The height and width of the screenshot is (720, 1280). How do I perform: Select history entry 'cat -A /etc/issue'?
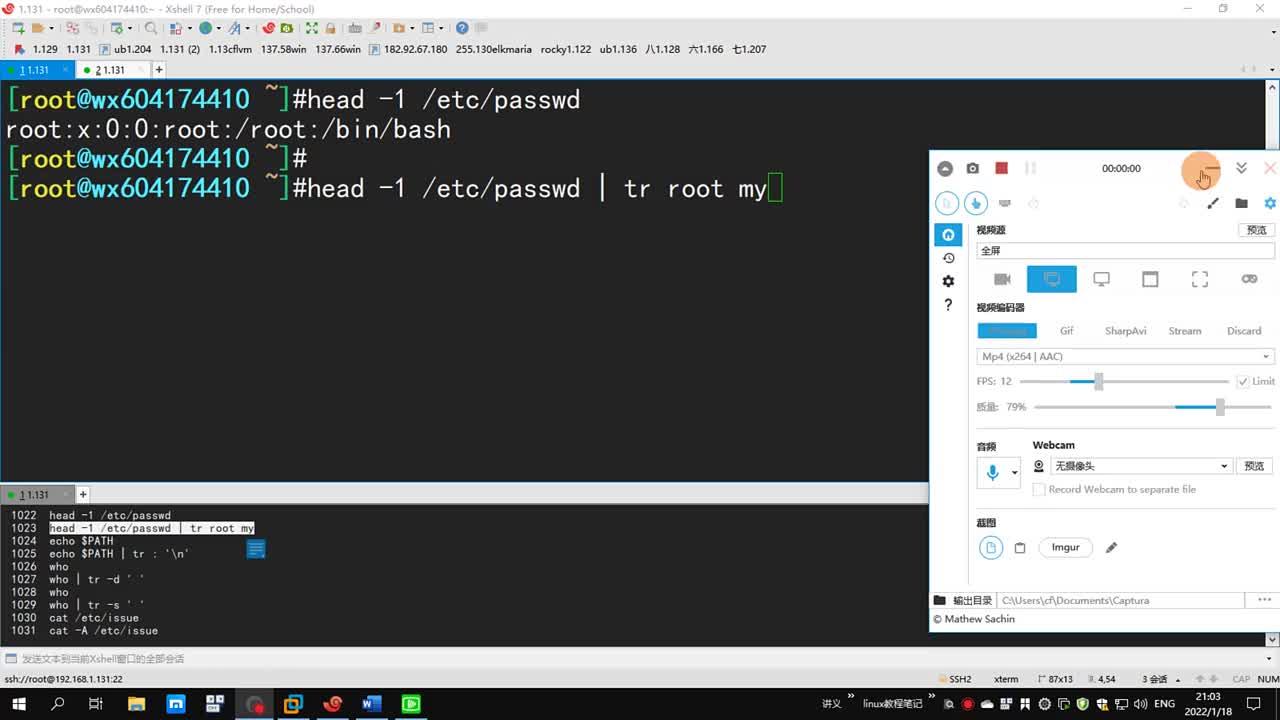(103, 631)
